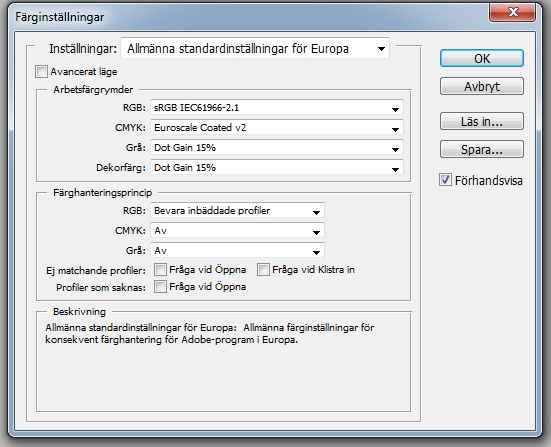
Task: Click the Läs in... button
Action: point(482,122)
